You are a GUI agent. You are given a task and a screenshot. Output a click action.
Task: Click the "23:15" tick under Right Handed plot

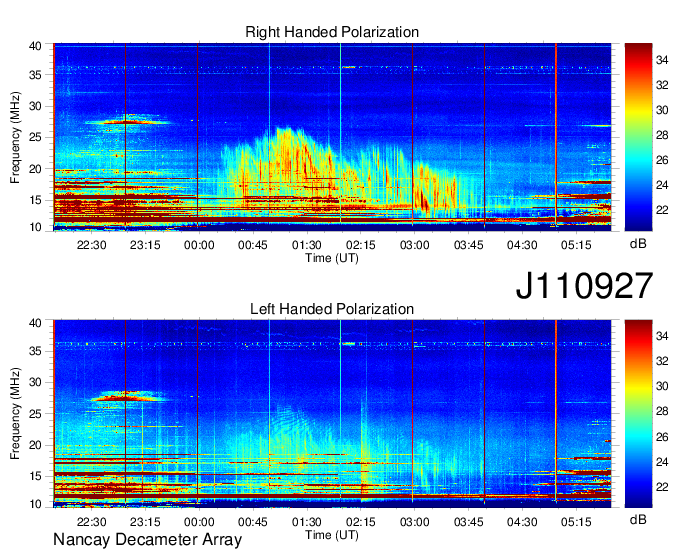pos(145,245)
